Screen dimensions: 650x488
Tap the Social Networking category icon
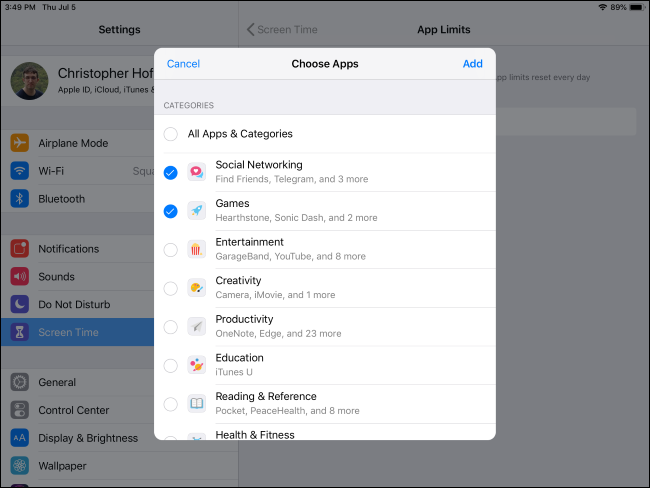[x=197, y=172]
